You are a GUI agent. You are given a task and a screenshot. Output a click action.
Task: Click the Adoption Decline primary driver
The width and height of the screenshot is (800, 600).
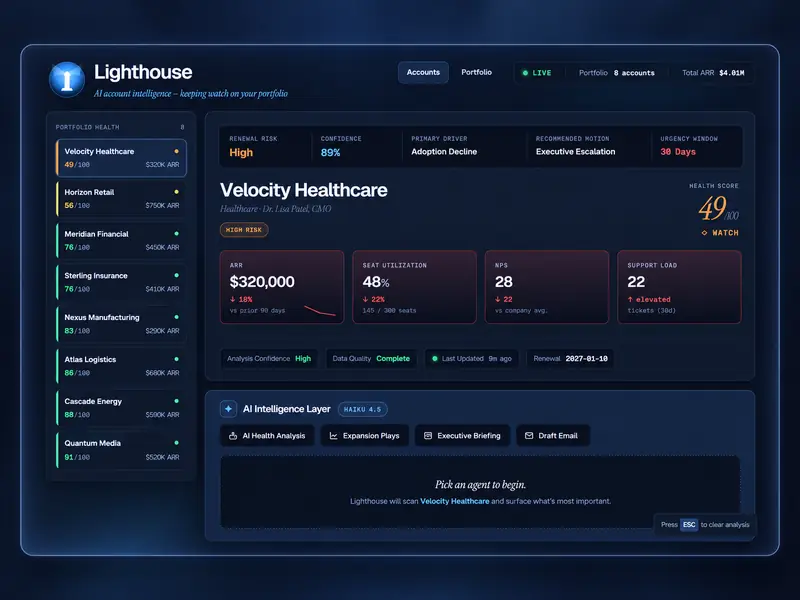(x=444, y=152)
